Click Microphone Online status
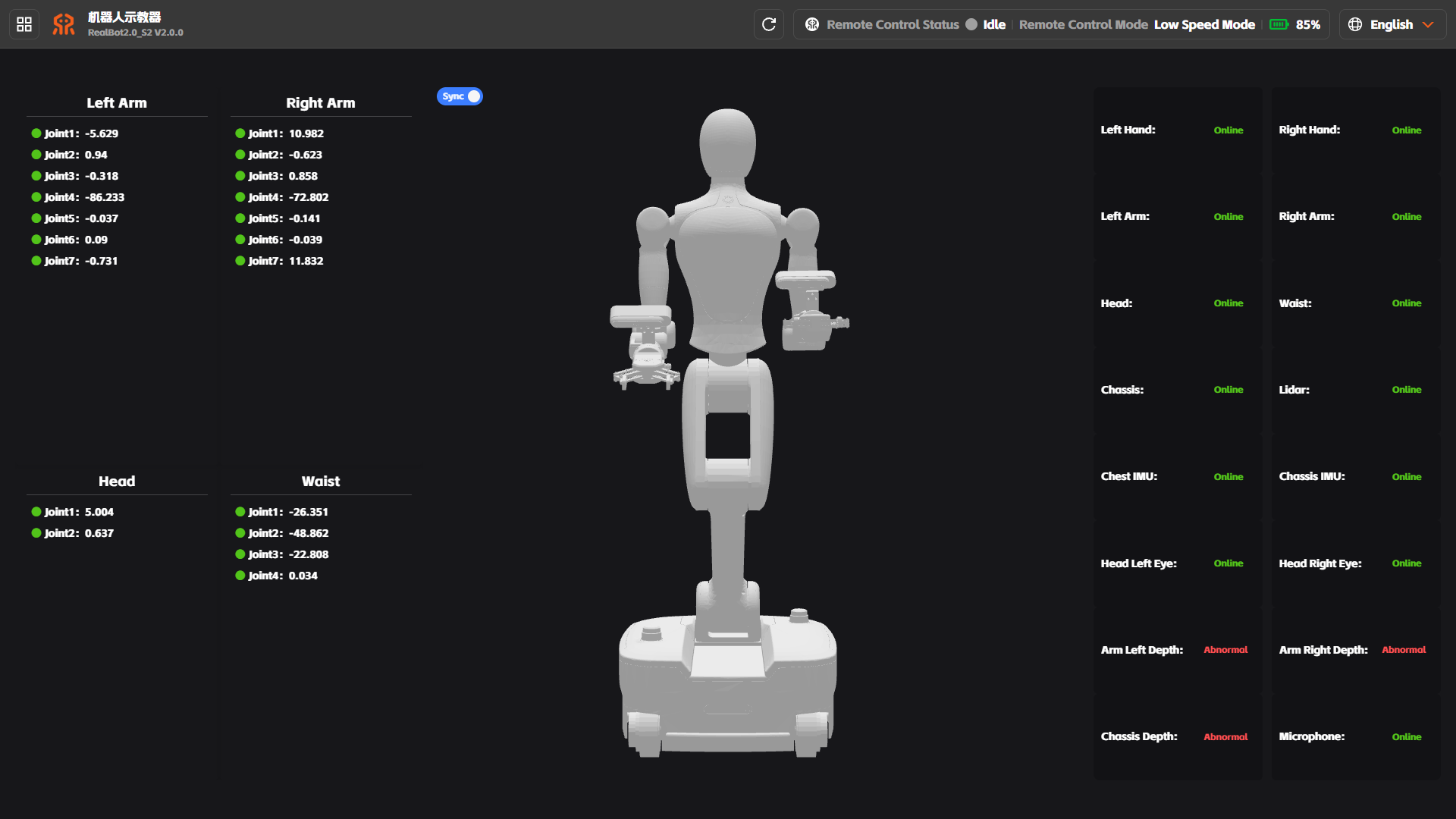 (x=1407, y=737)
